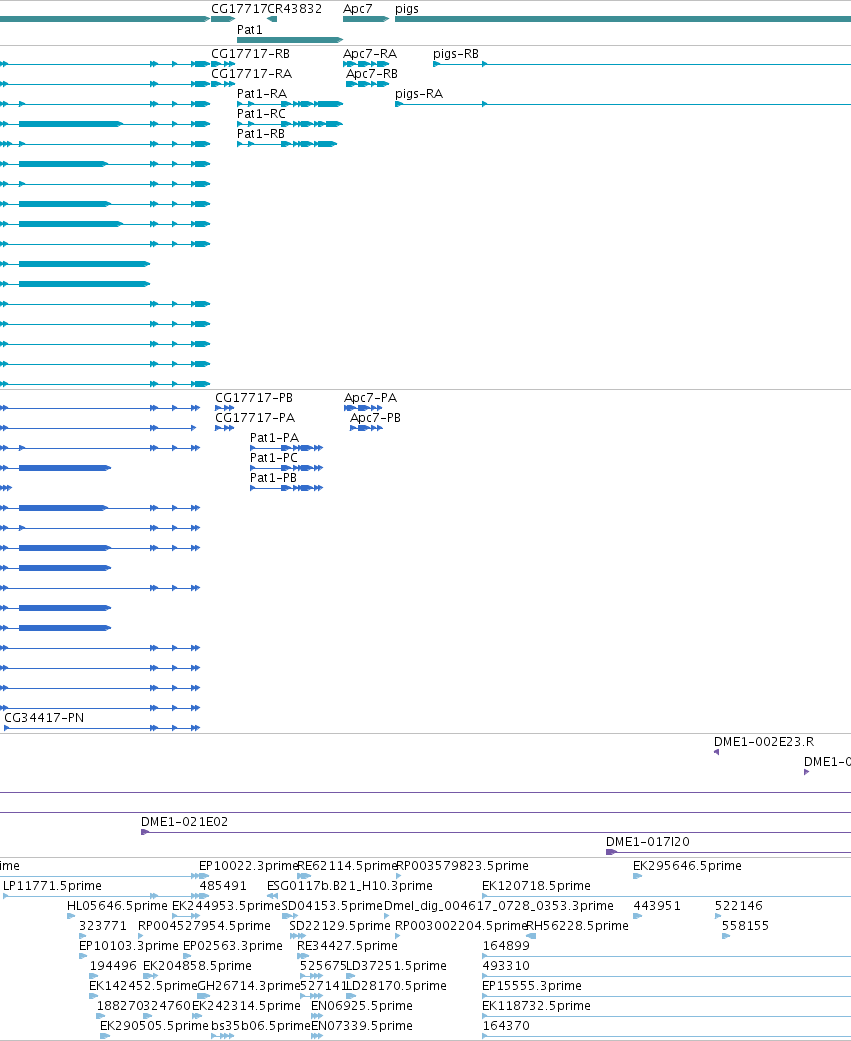This screenshot has height=1041, width=851.
Task: Open the EP10103.3prime EST label
Action: 129,945
